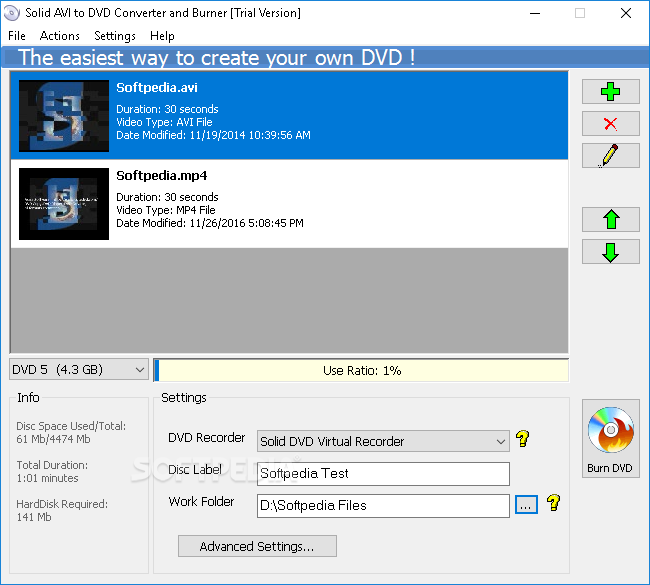
Task: Minimize the converter window
Action: (x=535, y=13)
